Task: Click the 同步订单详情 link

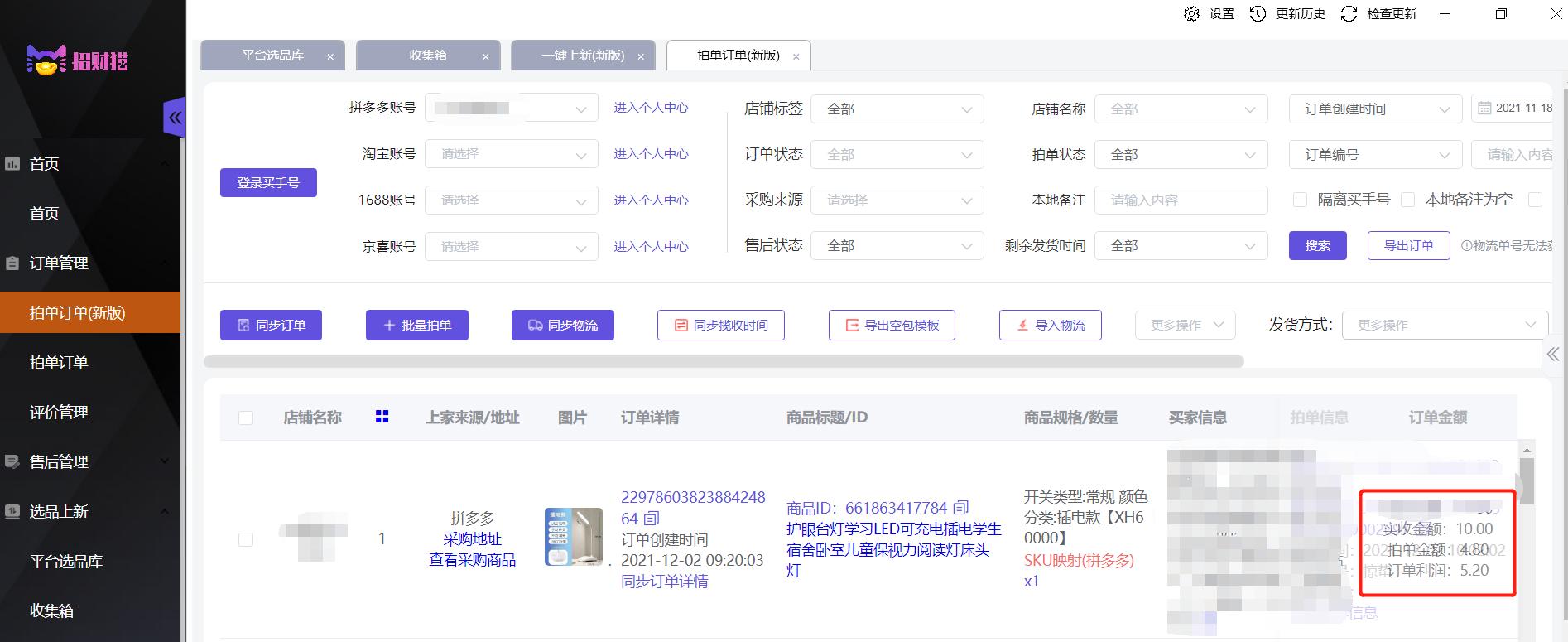Action: pyautogui.click(x=665, y=582)
